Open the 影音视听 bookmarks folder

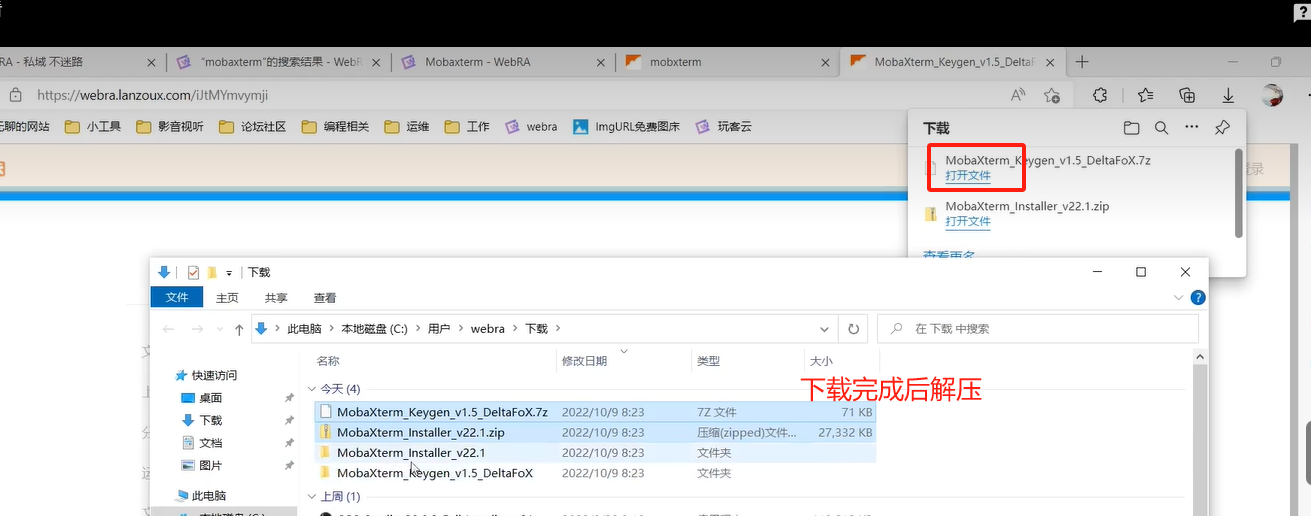170,127
